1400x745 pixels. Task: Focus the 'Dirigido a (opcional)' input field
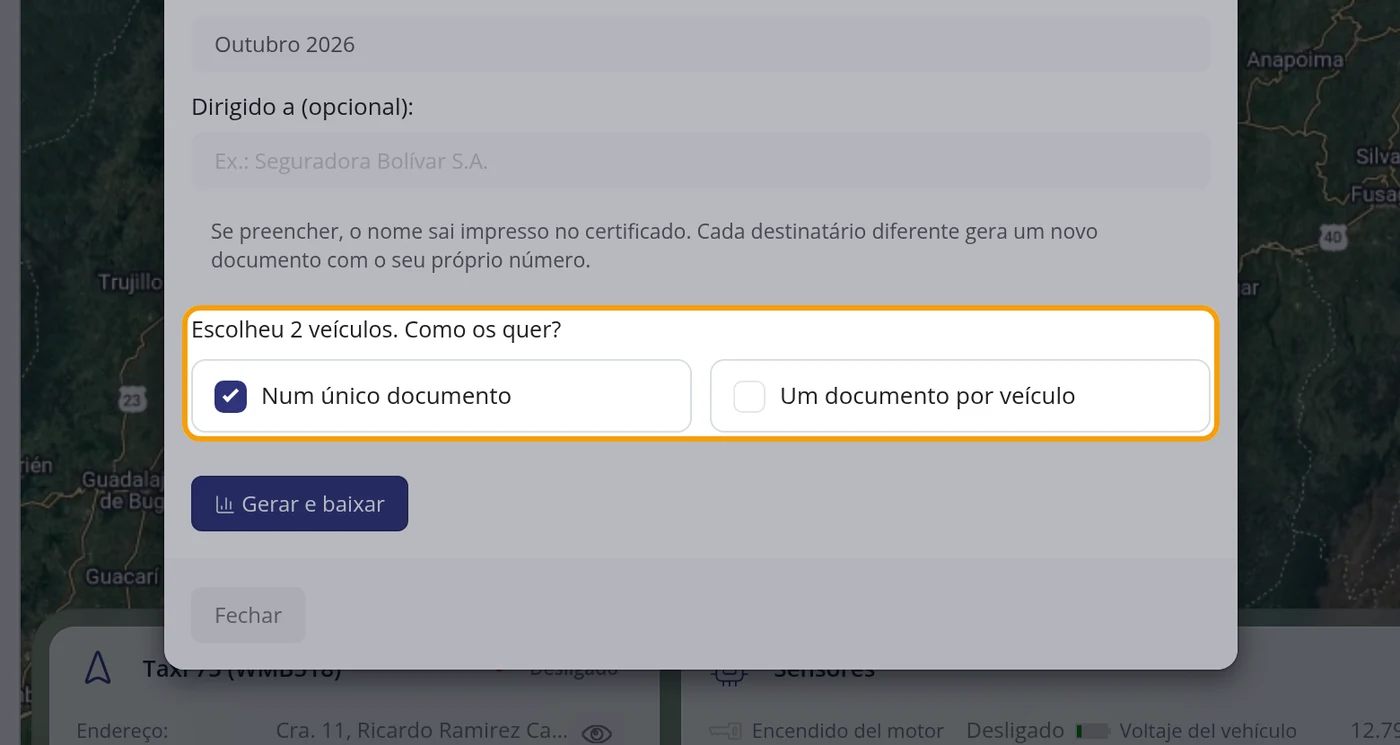pyautogui.click(x=701, y=161)
